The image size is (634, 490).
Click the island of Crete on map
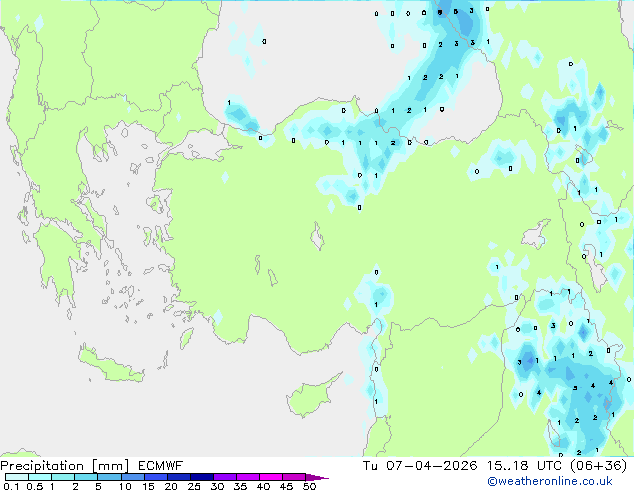[x=110, y=365]
